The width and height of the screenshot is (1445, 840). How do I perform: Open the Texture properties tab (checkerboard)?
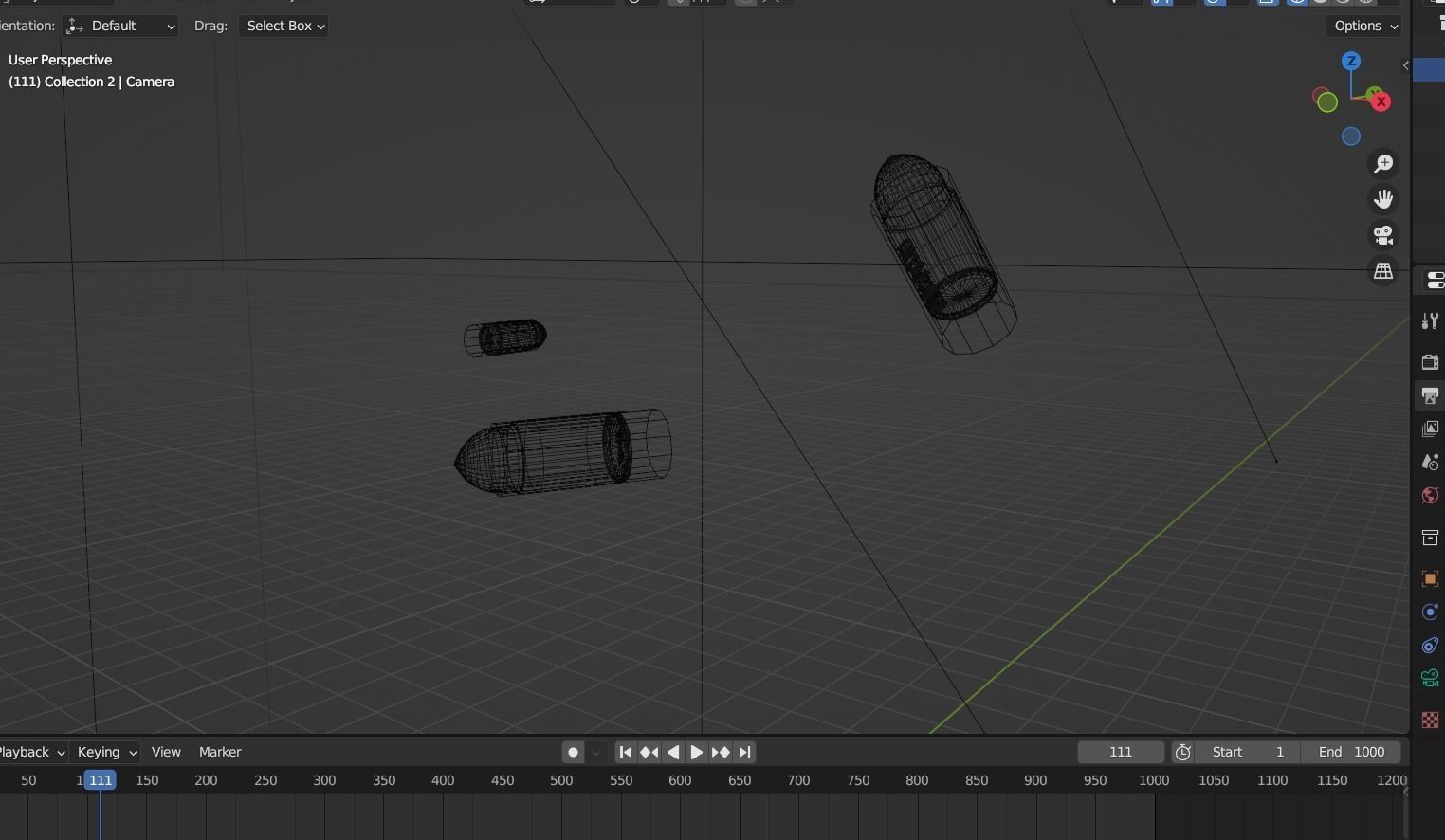[x=1430, y=721]
